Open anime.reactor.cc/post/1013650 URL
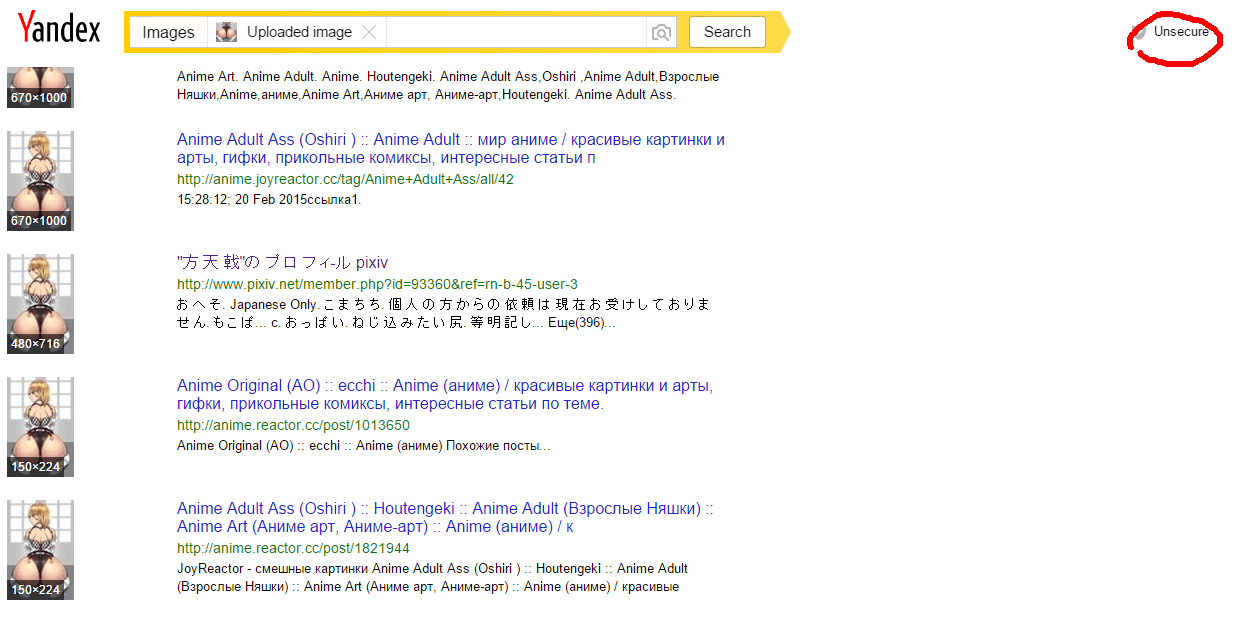Image resolution: width=1236 pixels, height=627 pixels. point(293,426)
